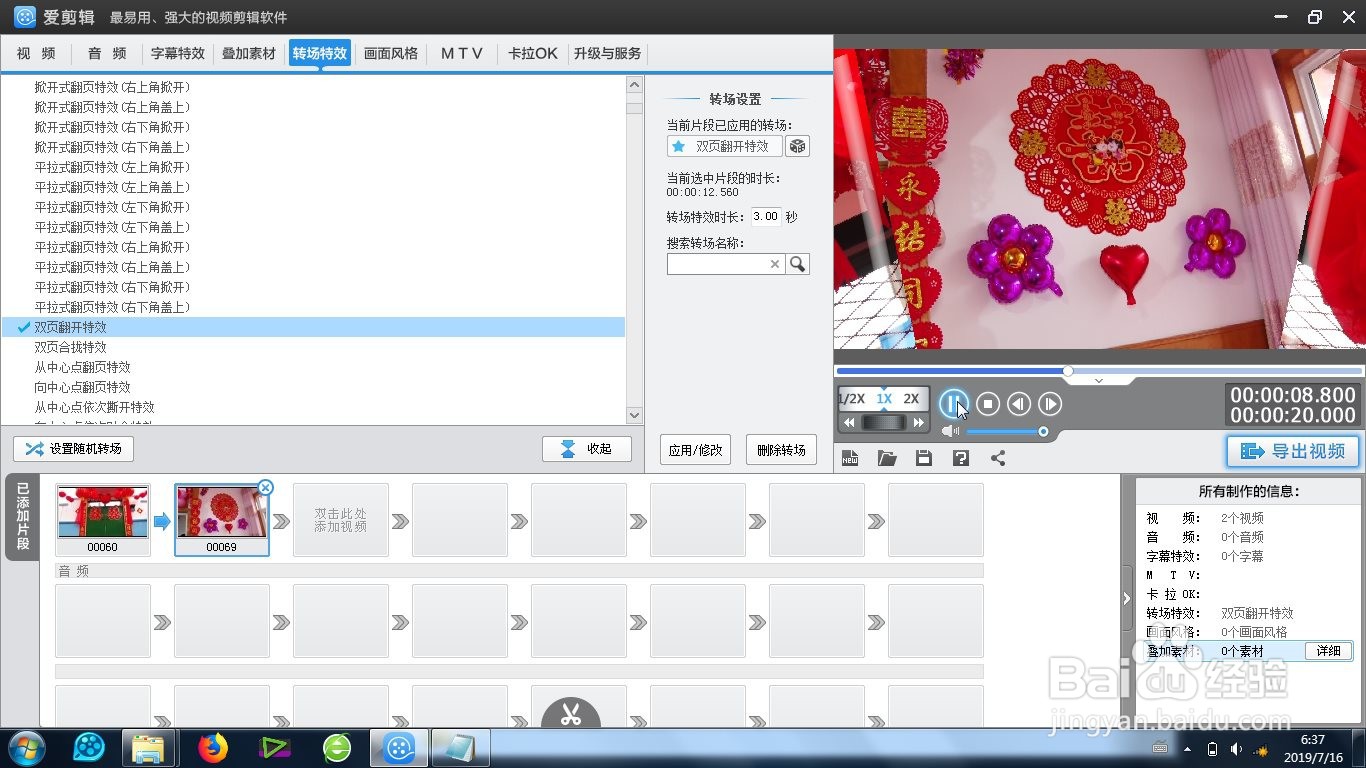The height and width of the screenshot is (768, 1366).
Task: Expand the right side panel arrow
Action: pos(1128,598)
